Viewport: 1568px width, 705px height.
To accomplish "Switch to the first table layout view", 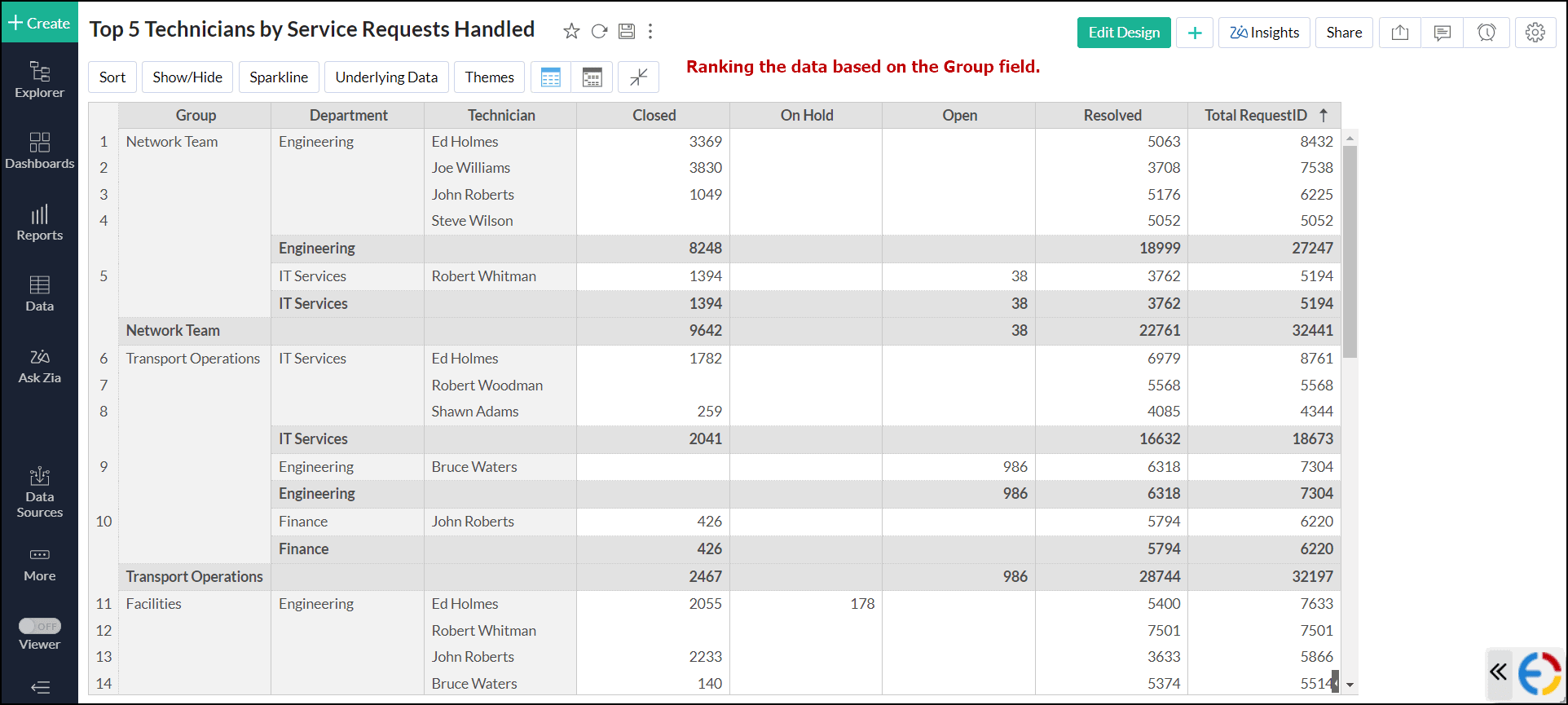I will click(x=551, y=77).
